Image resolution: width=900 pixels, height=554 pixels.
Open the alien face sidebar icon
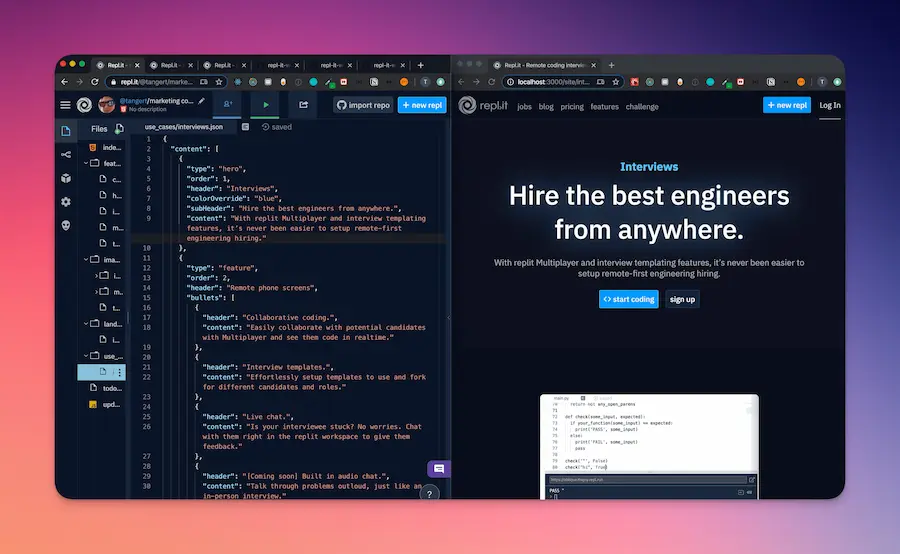click(x=66, y=225)
